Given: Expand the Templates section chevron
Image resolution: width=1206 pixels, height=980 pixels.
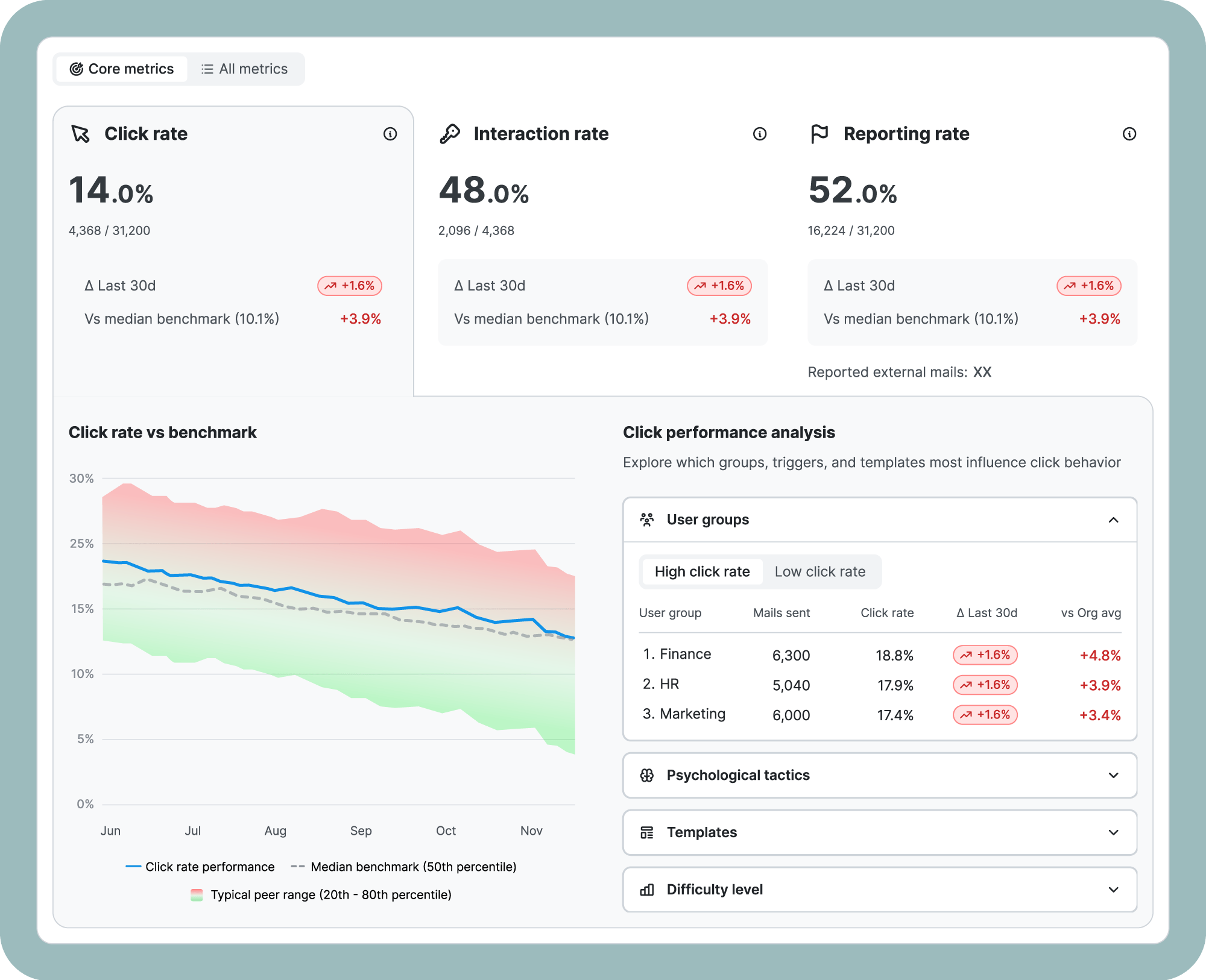Looking at the screenshot, I should click(x=1113, y=833).
